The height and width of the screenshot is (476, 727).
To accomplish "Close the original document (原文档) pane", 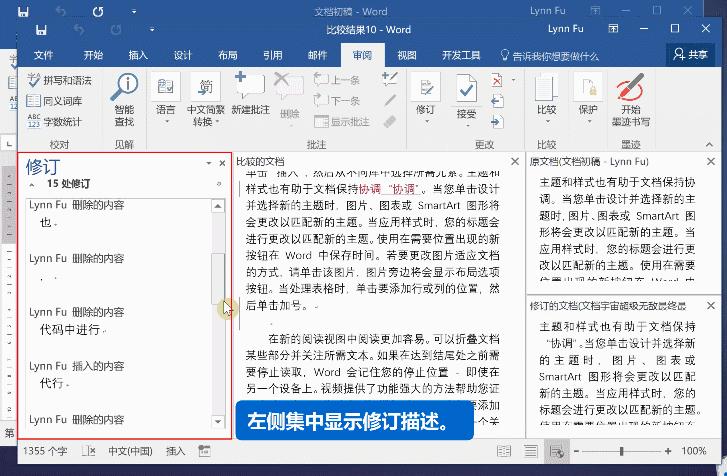I will click(711, 161).
